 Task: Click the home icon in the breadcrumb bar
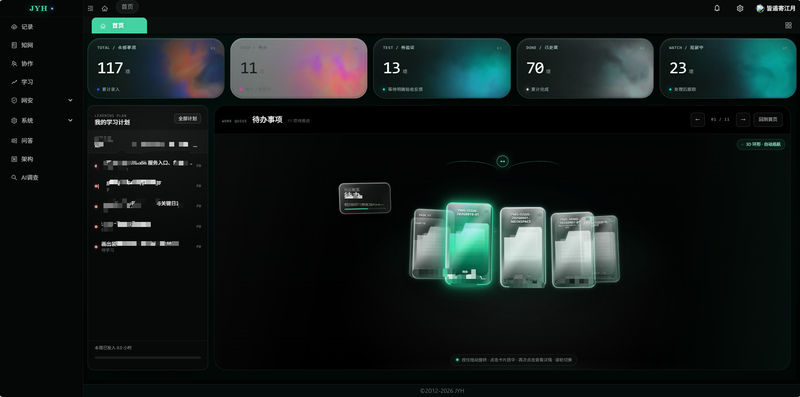tap(105, 8)
